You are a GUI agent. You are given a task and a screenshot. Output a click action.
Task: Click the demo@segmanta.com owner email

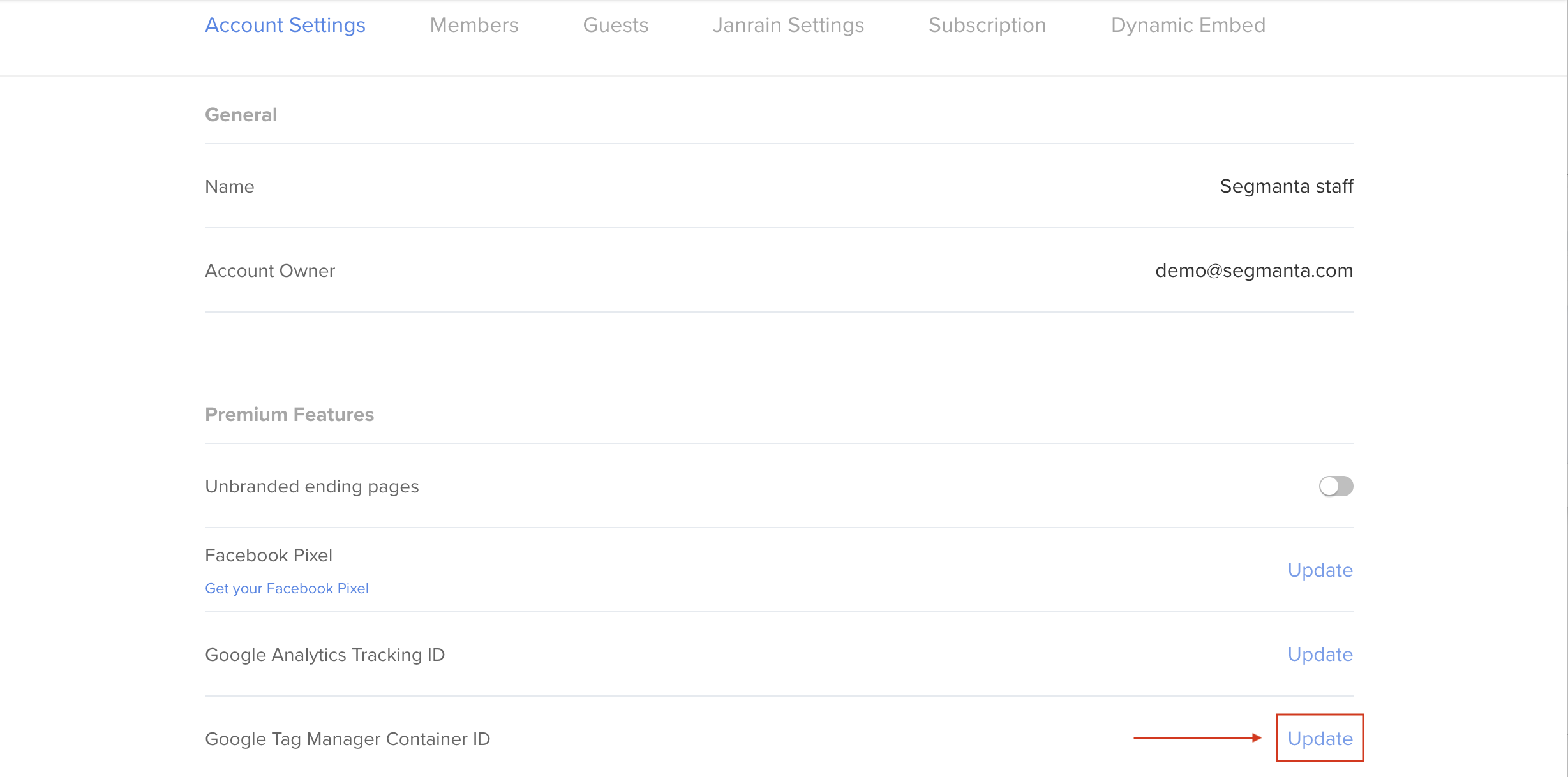pyautogui.click(x=1254, y=270)
